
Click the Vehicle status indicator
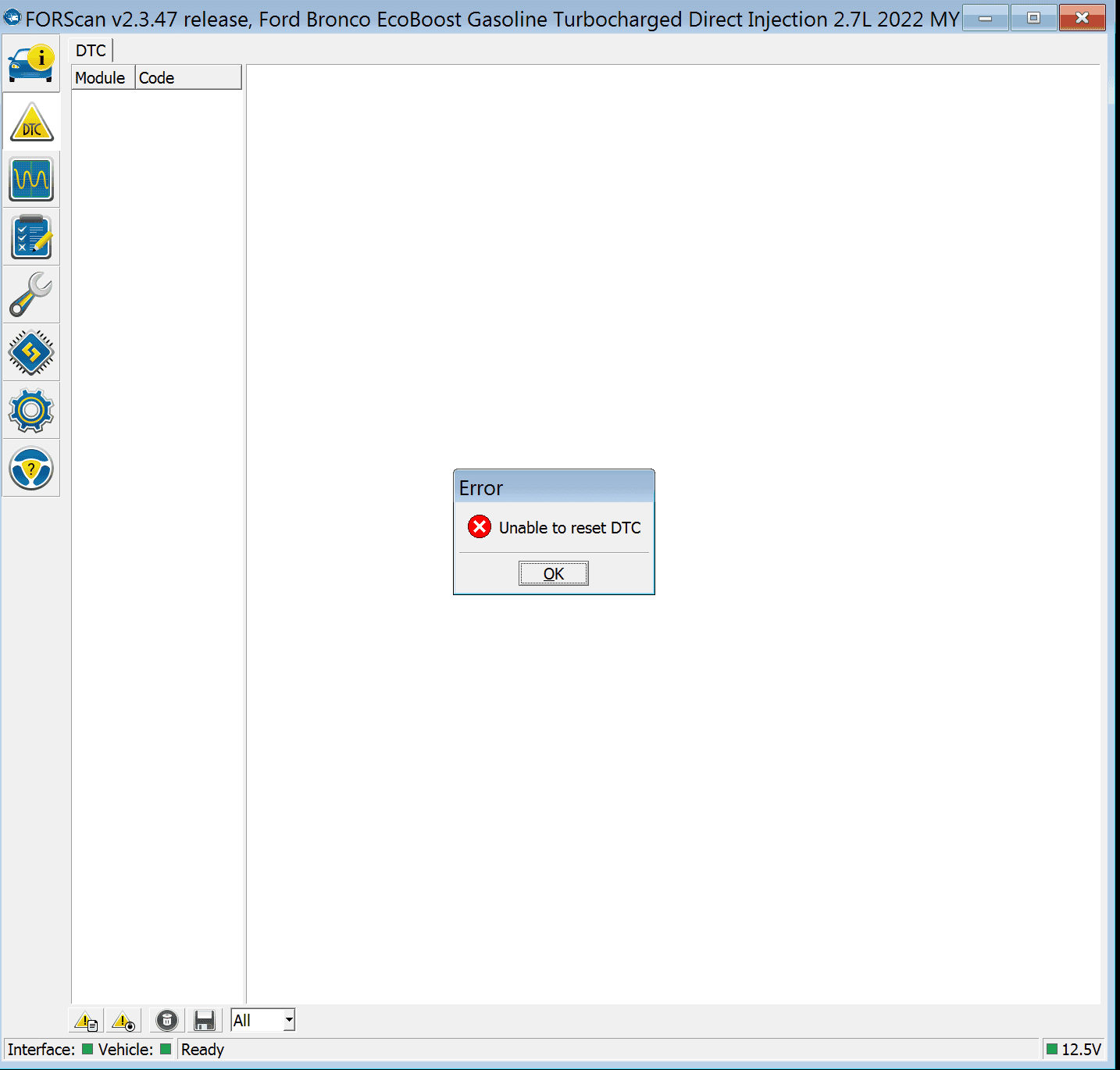pos(166,1049)
